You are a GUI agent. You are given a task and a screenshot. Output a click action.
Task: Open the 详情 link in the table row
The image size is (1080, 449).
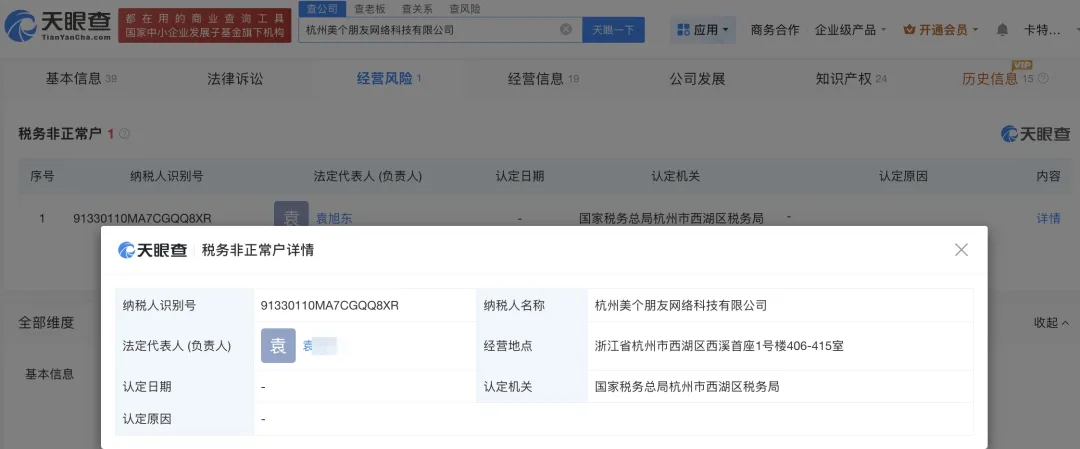[1048, 218]
